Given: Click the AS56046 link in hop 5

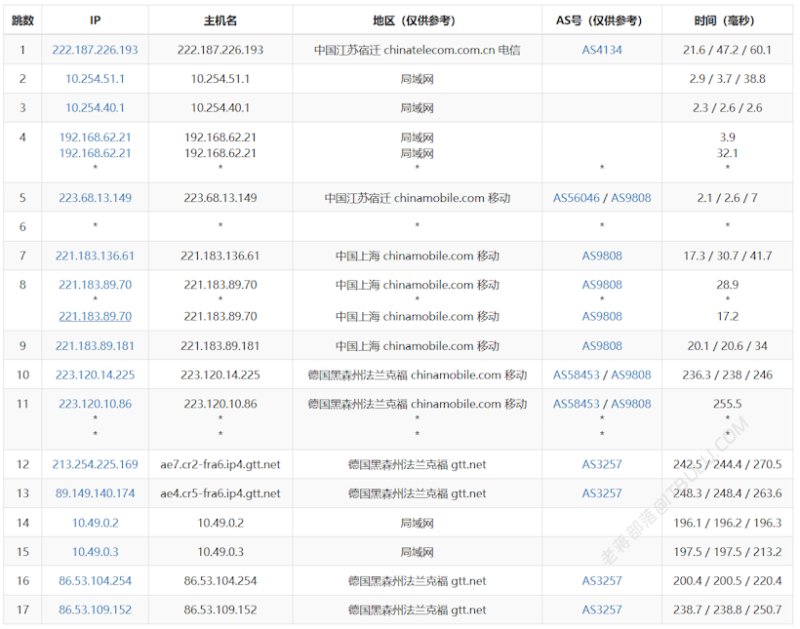Looking at the screenshot, I should [x=576, y=198].
